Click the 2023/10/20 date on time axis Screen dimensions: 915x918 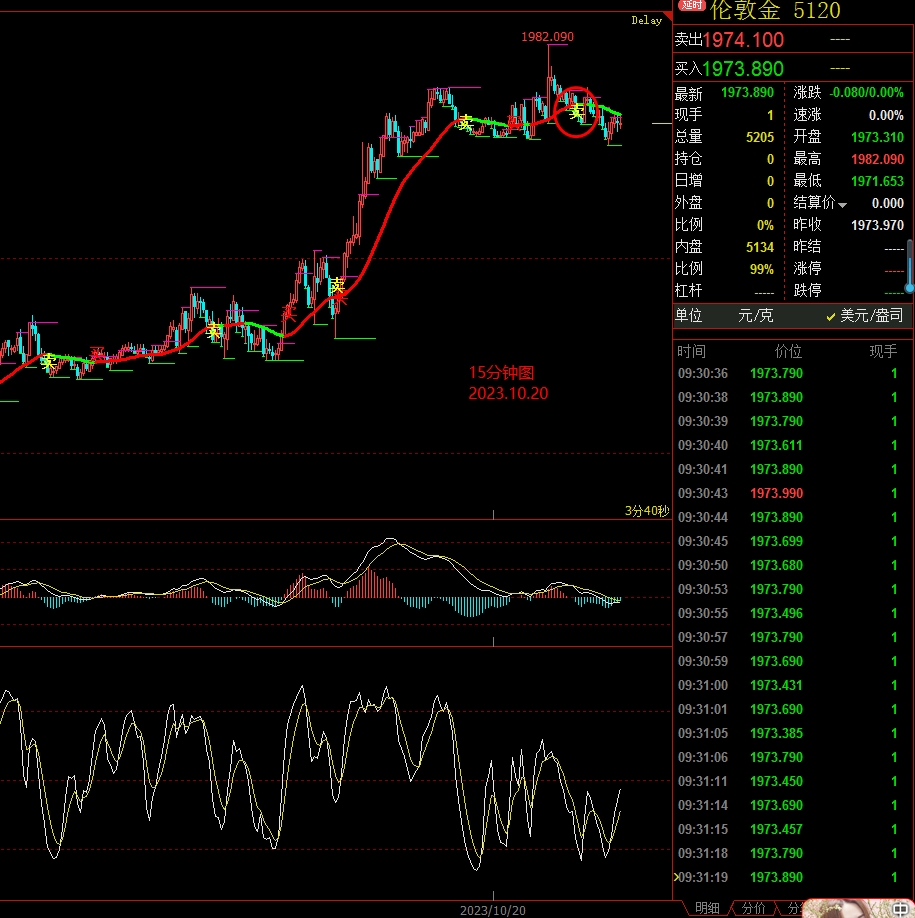pyautogui.click(x=492, y=910)
